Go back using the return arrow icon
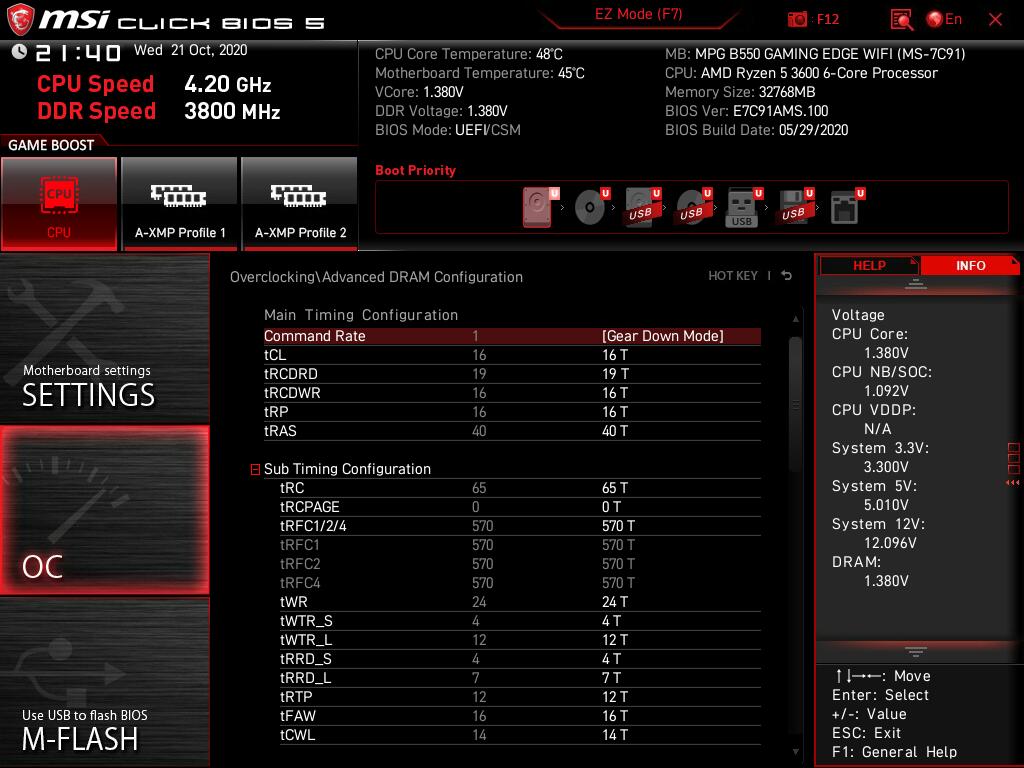The width and height of the screenshot is (1024, 768). coord(786,276)
